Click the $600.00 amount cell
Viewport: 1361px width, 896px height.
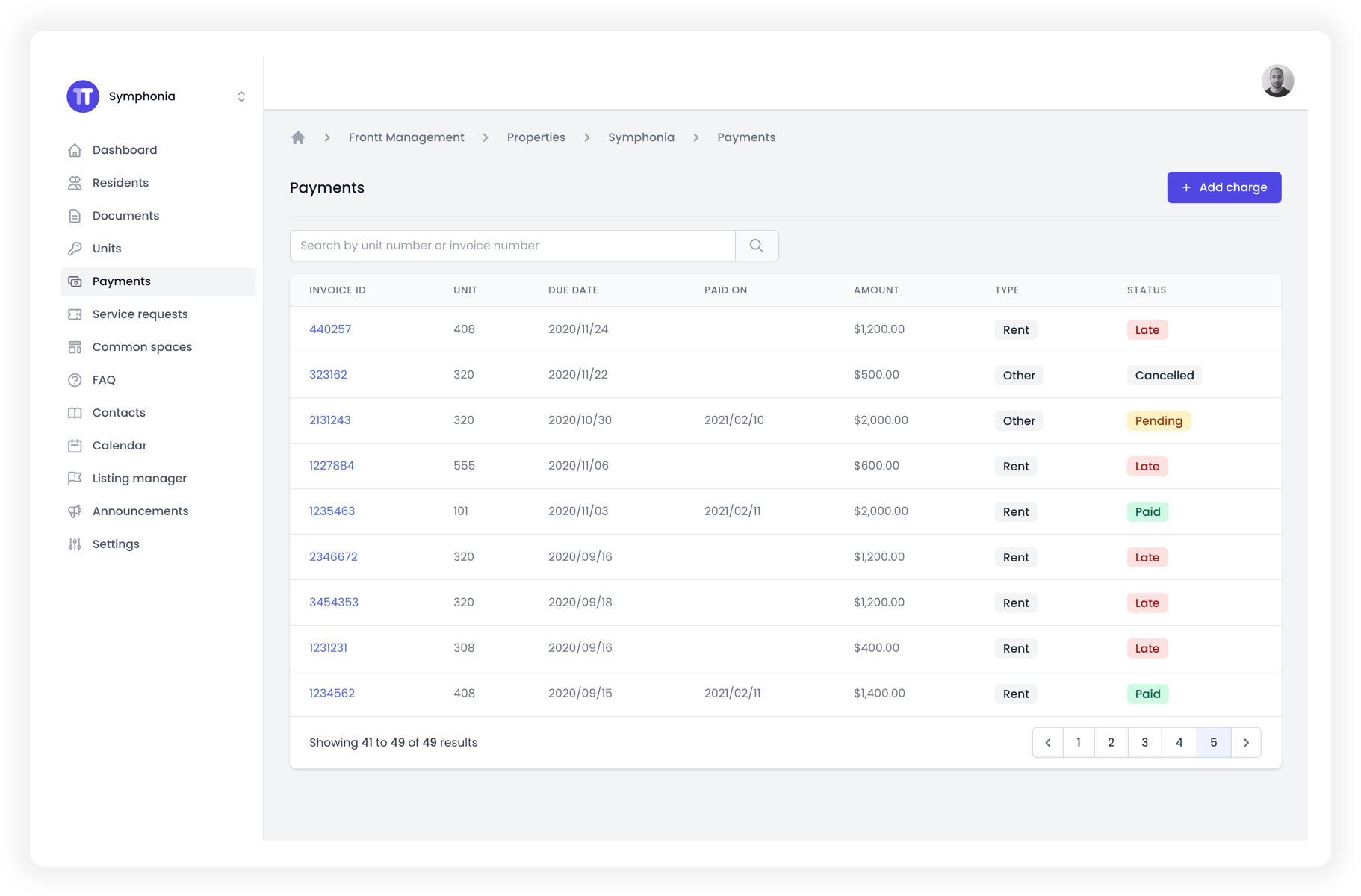876,466
